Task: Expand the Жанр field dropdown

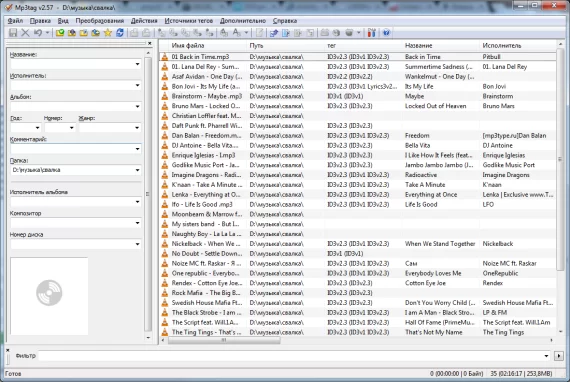Action: pyautogui.click(x=137, y=128)
